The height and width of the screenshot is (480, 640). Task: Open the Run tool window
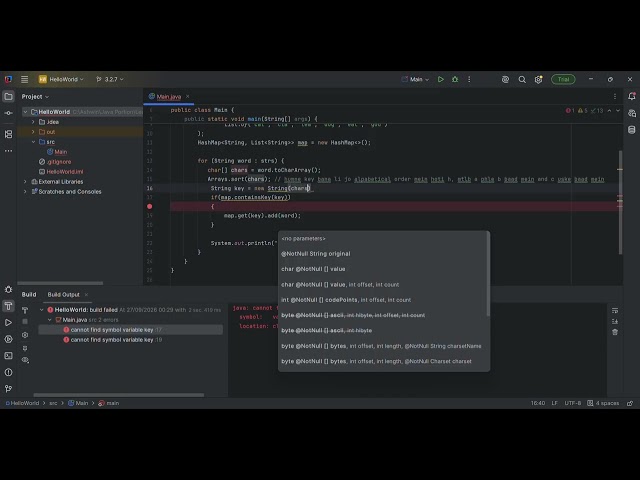coord(8,322)
